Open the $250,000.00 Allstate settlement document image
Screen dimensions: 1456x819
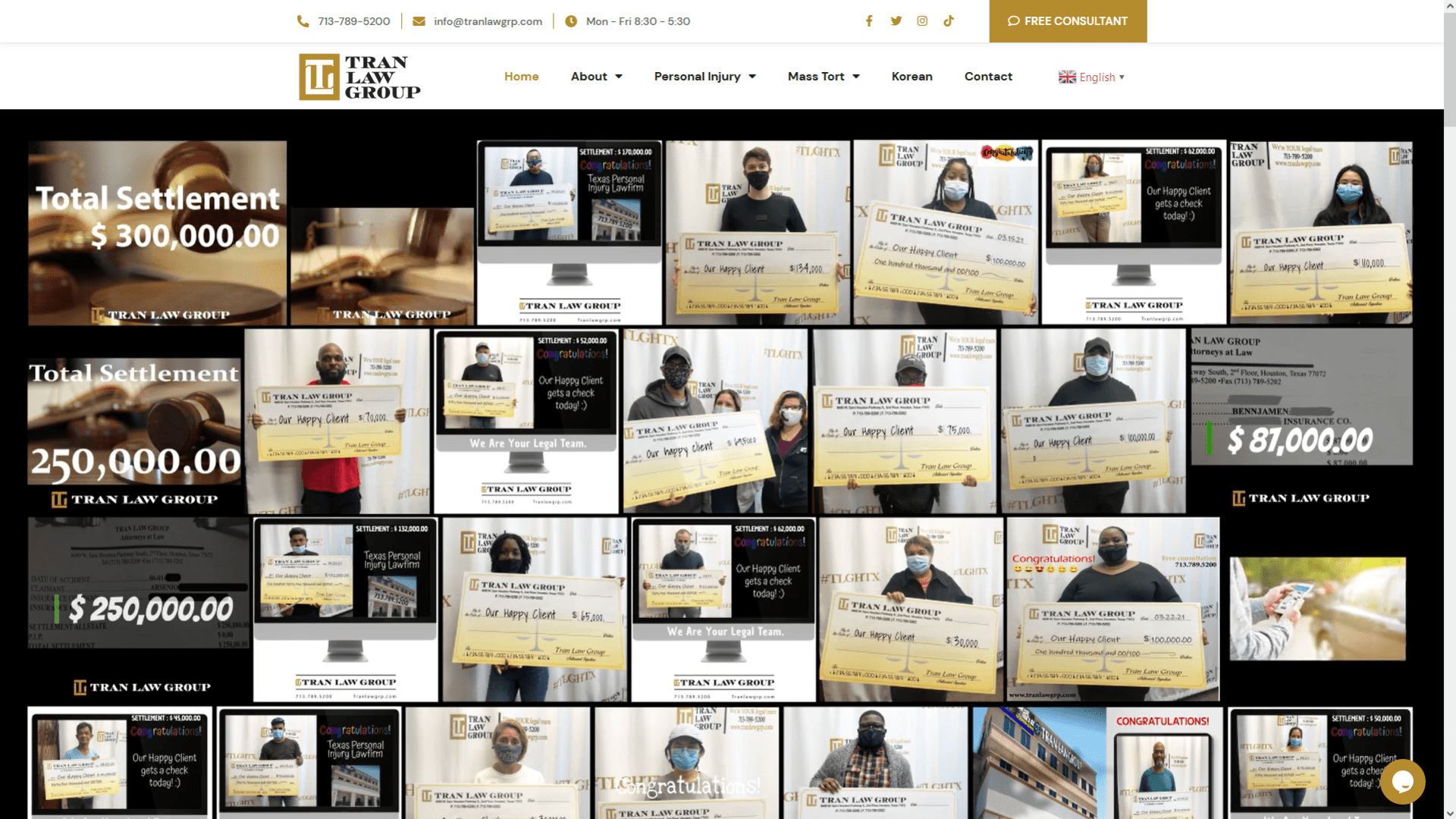pyautogui.click(x=139, y=609)
